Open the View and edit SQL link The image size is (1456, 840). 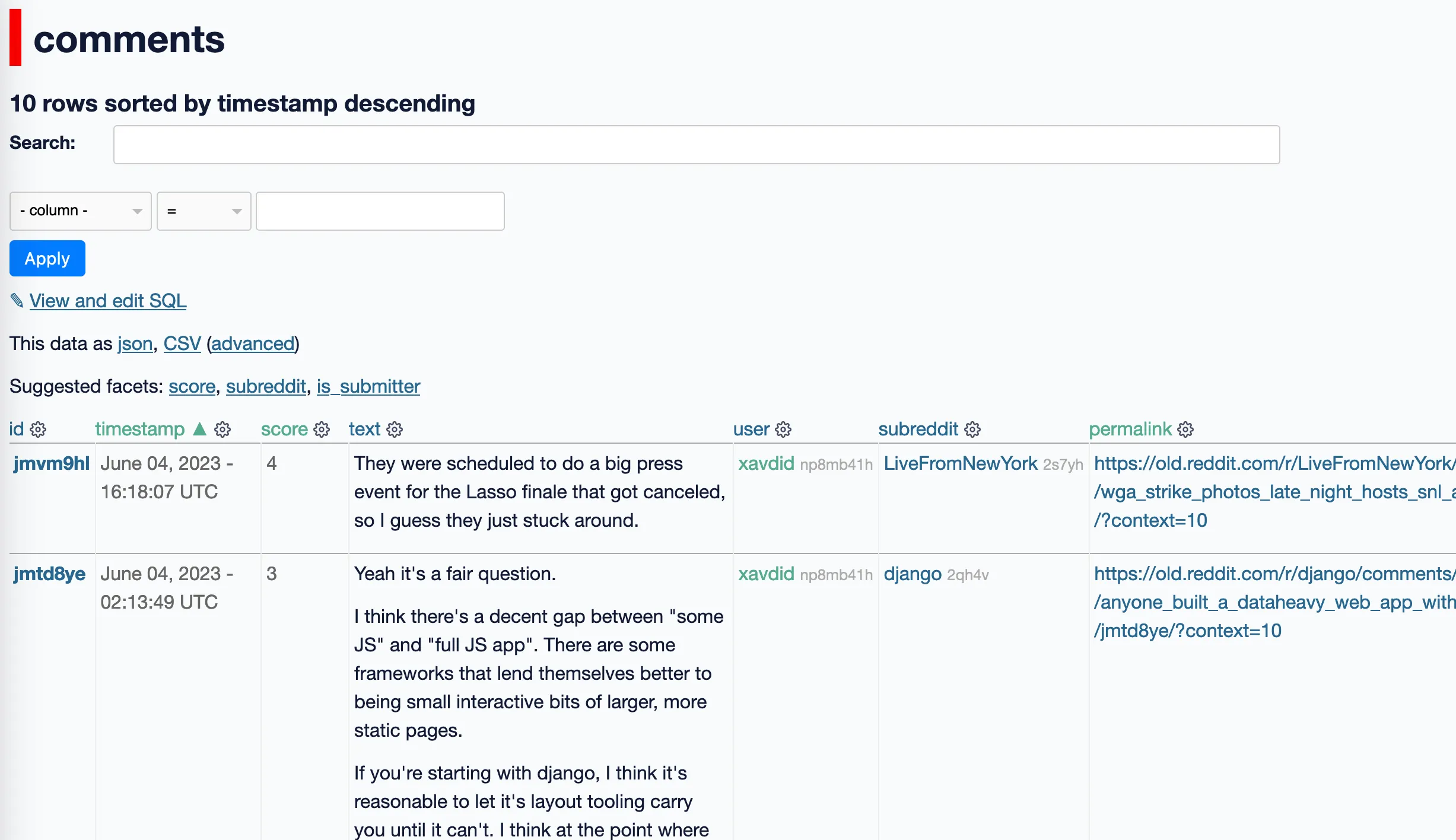[108, 301]
